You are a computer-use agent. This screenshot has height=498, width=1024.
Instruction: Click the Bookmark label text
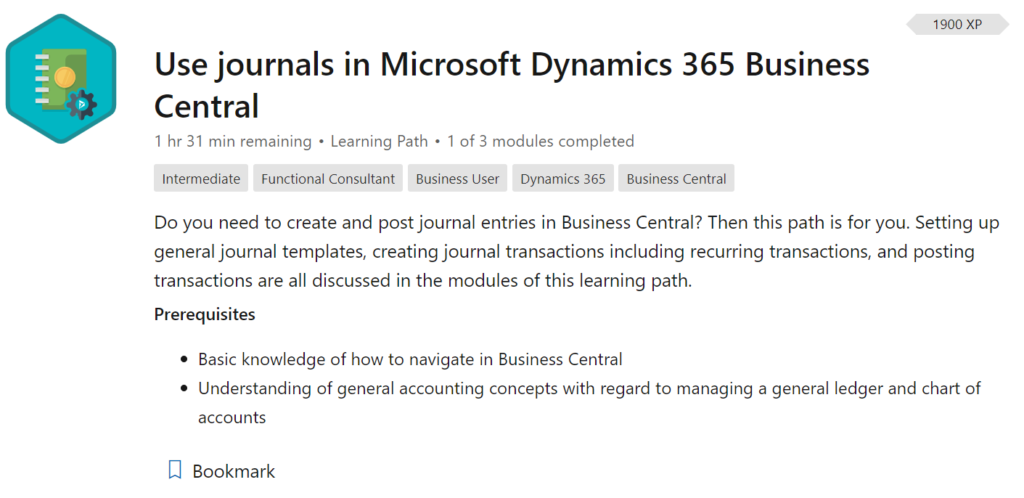pyautogui.click(x=234, y=471)
